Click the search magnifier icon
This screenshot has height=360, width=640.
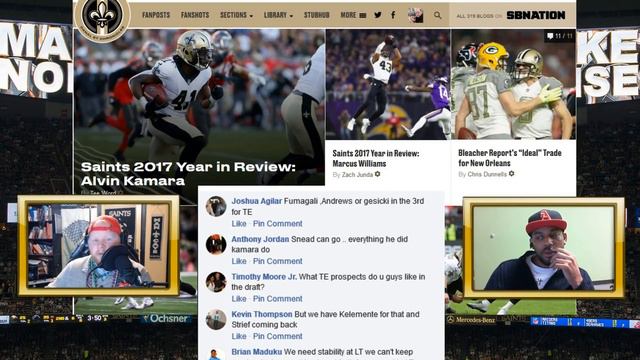click(x=437, y=16)
